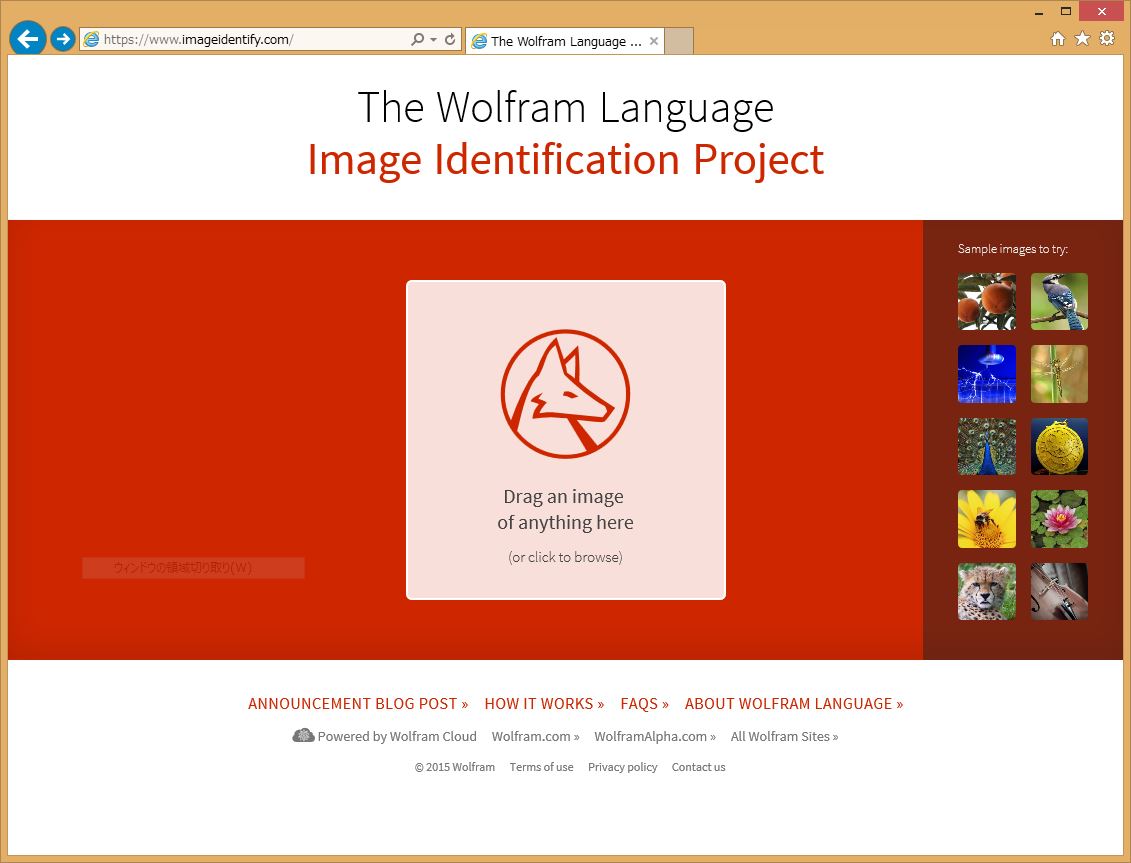Open About Wolfram Language link
Viewport: 1131px width, 863px height.
793,704
